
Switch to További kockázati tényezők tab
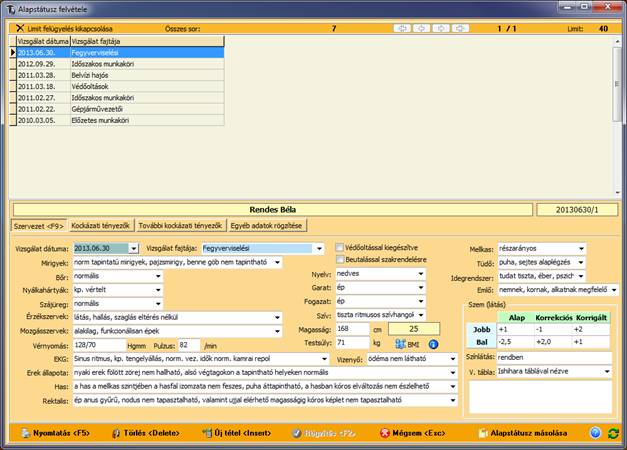pyautogui.click(x=180, y=226)
